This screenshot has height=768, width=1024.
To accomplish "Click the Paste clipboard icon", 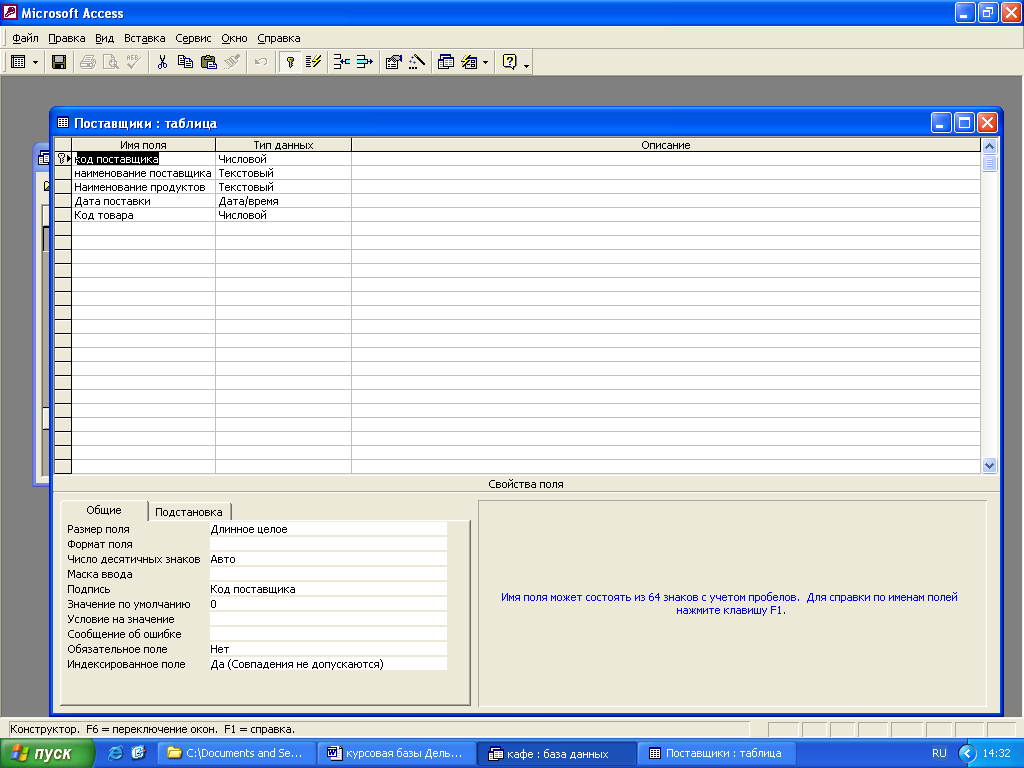I will click(x=208, y=62).
